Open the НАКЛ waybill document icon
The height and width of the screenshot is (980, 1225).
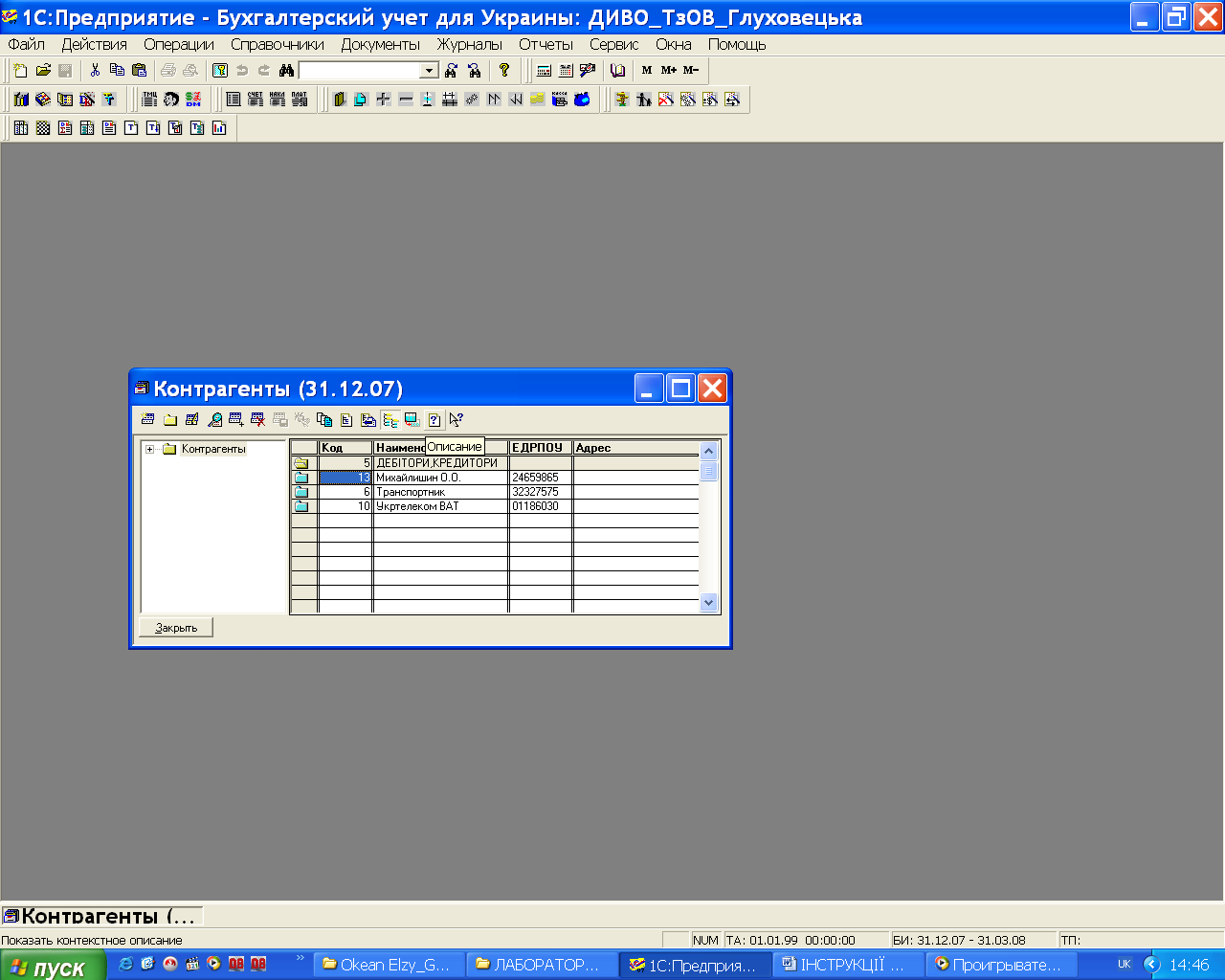point(278,100)
